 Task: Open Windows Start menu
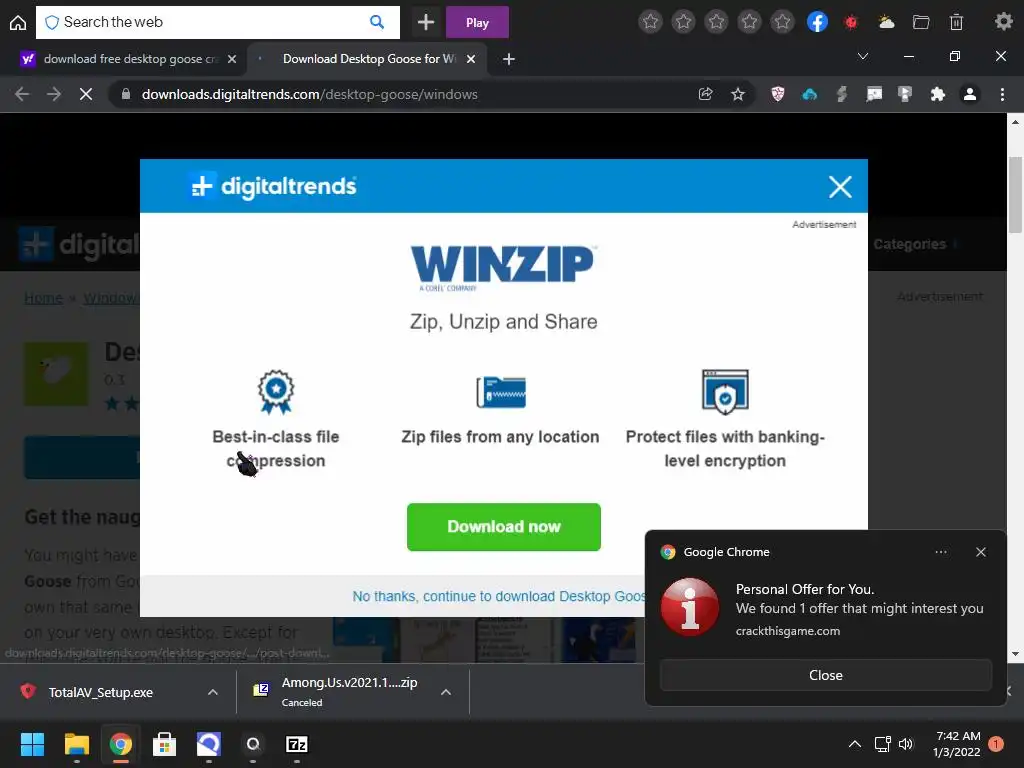[32, 744]
